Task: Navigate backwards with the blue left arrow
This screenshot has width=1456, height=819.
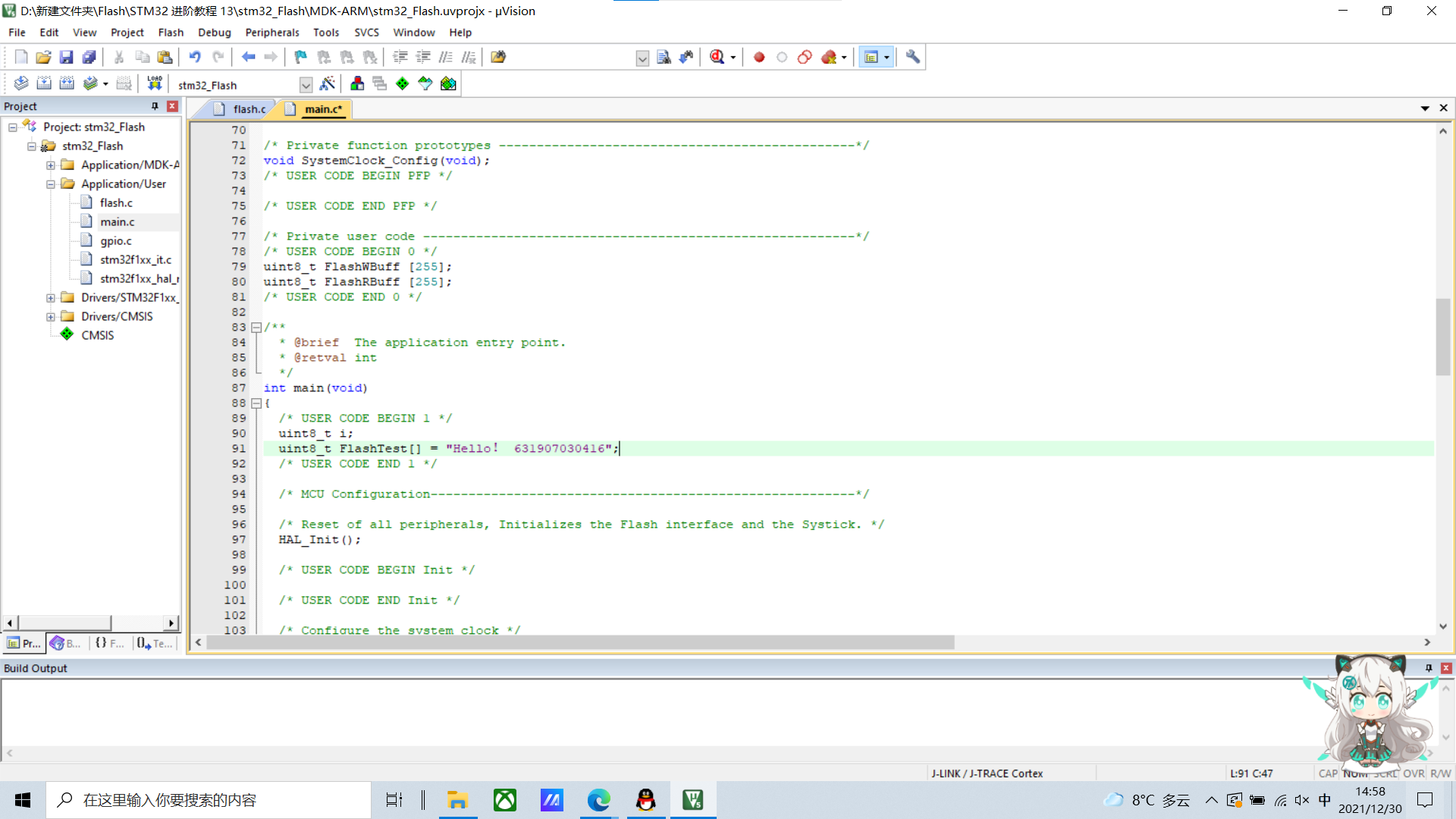Action: tap(248, 57)
